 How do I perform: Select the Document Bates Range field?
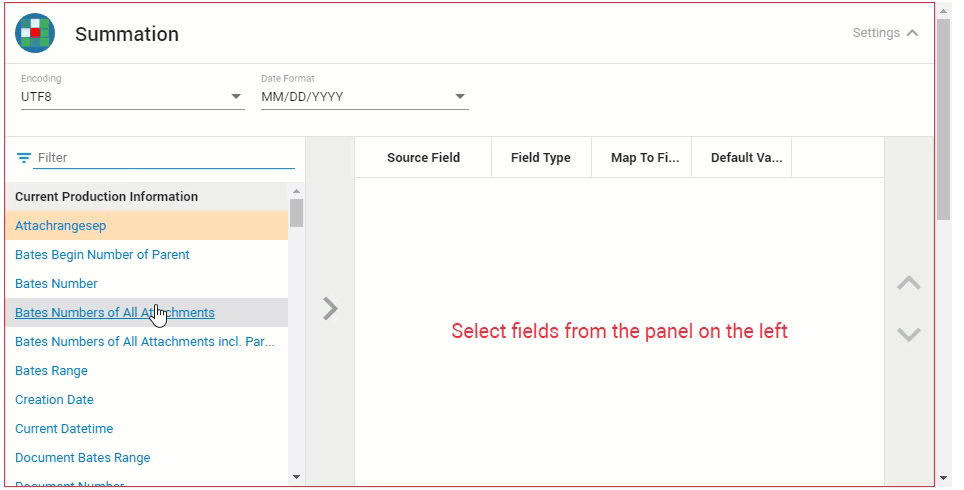[x=82, y=458]
